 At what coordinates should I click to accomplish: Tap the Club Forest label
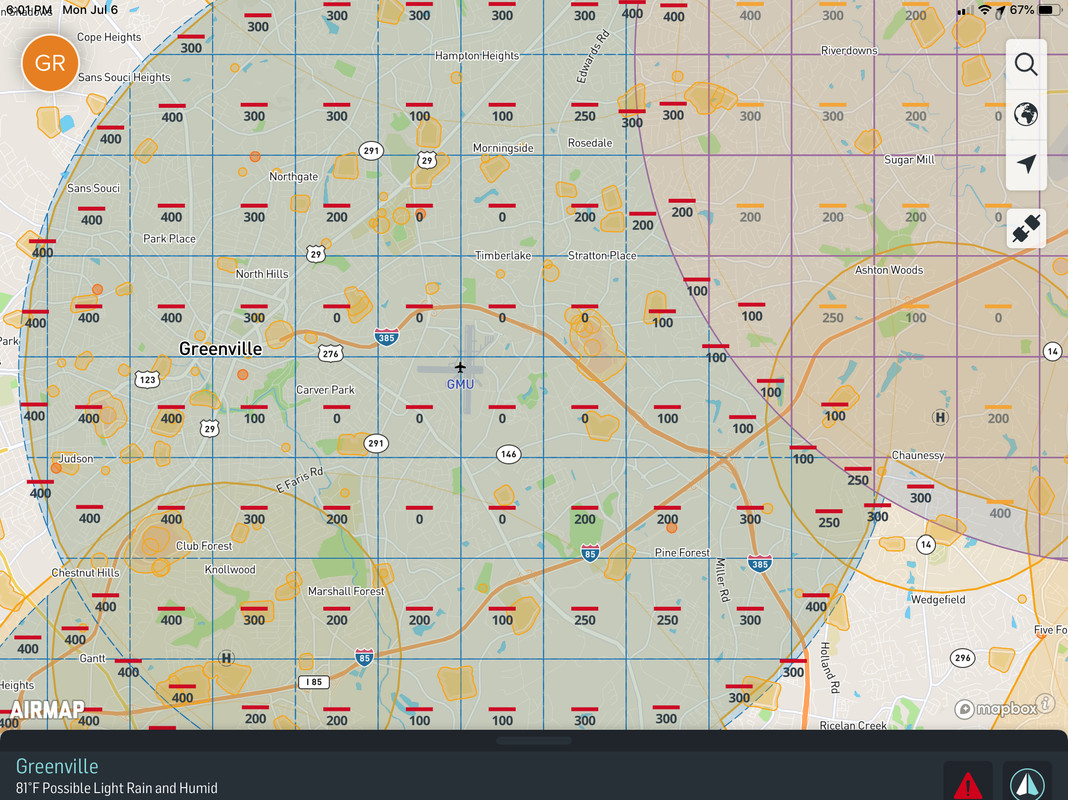(x=204, y=545)
